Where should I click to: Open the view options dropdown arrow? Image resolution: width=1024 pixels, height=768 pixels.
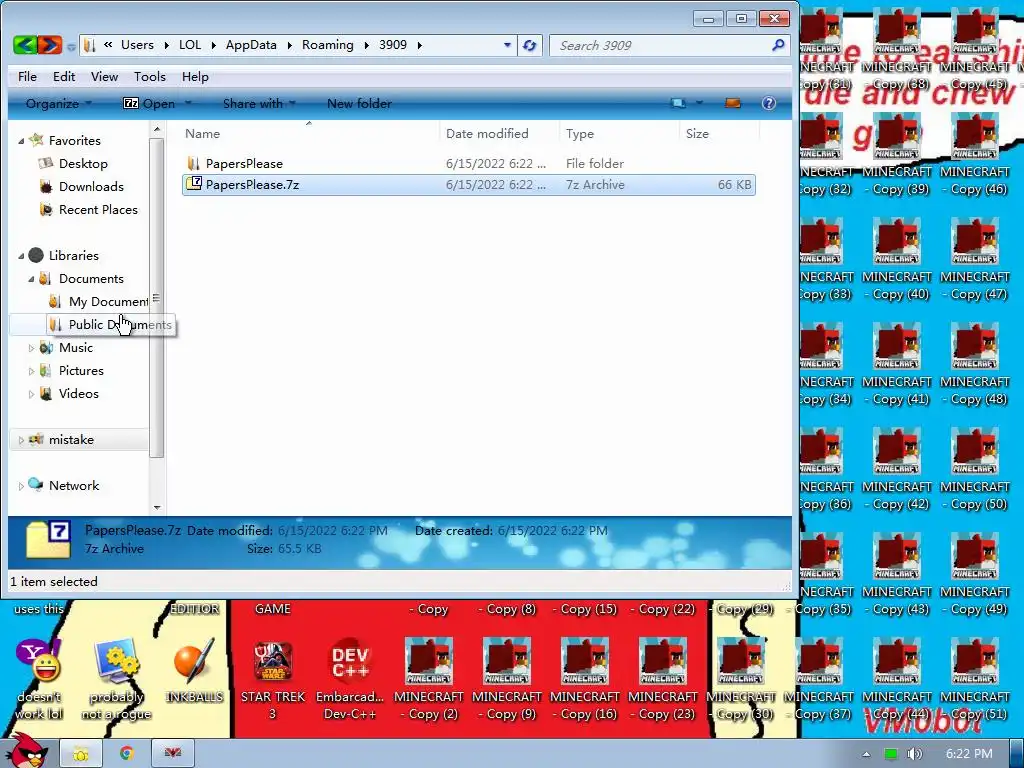click(x=699, y=103)
